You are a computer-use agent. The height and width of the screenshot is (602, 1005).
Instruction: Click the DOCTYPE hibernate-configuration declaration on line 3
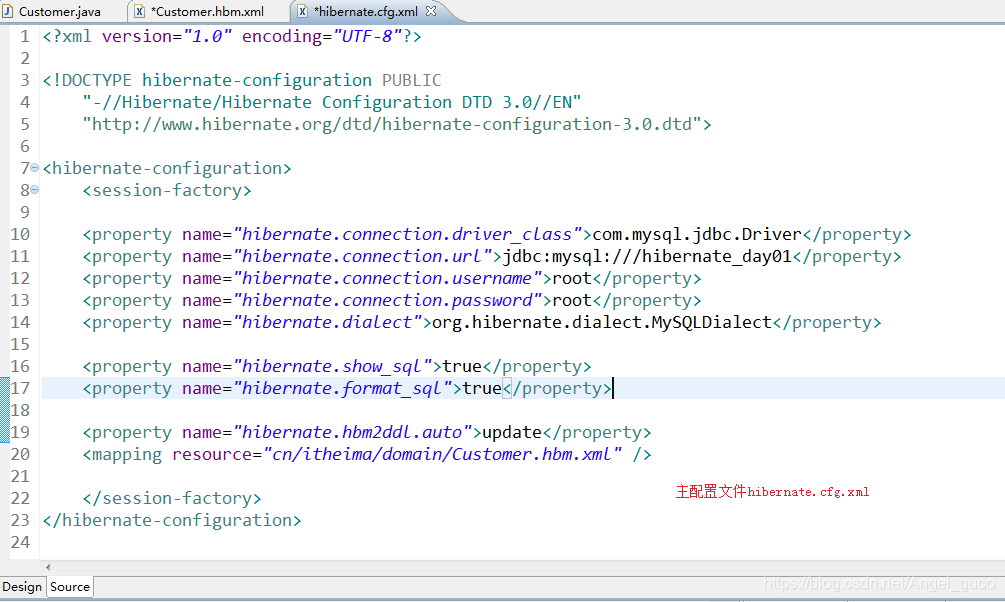point(242,80)
